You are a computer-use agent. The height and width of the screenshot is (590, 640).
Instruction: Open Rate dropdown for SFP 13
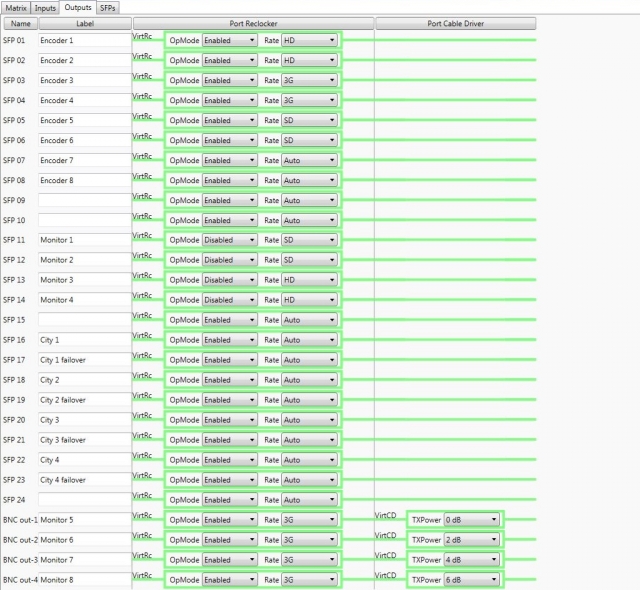[309, 281]
